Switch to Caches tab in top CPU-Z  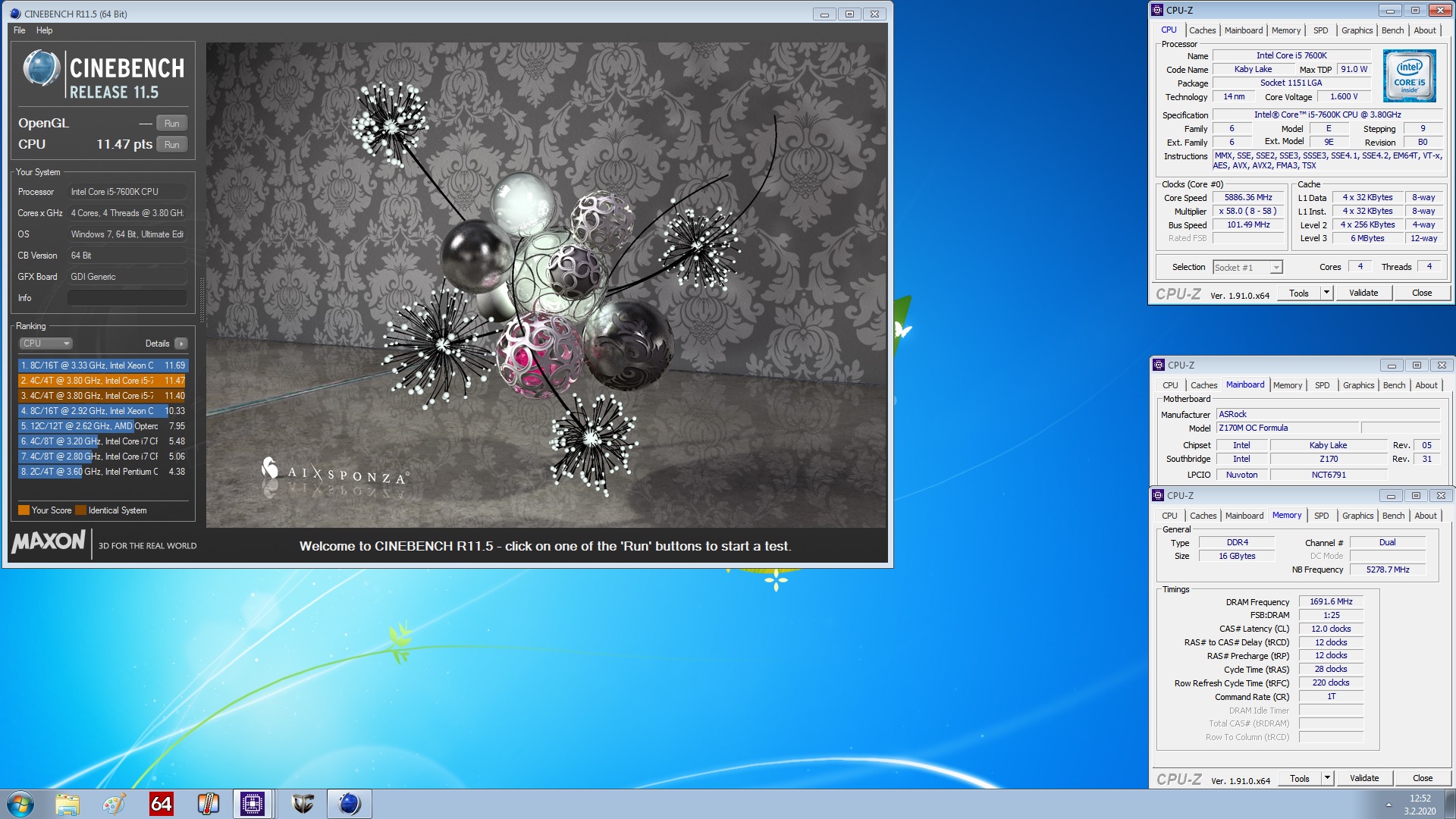[x=1202, y=30]
